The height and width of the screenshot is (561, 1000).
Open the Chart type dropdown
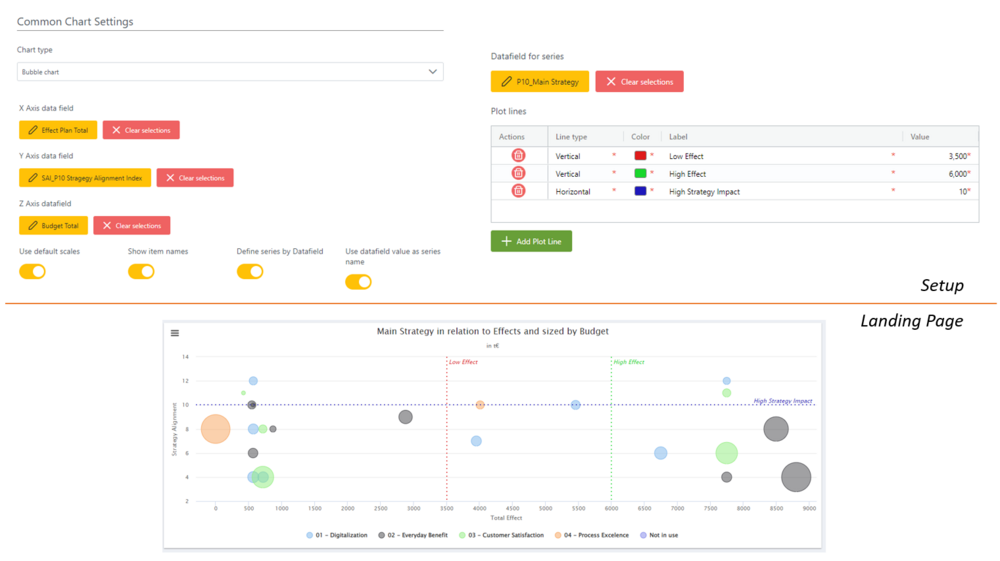[230, 72]
